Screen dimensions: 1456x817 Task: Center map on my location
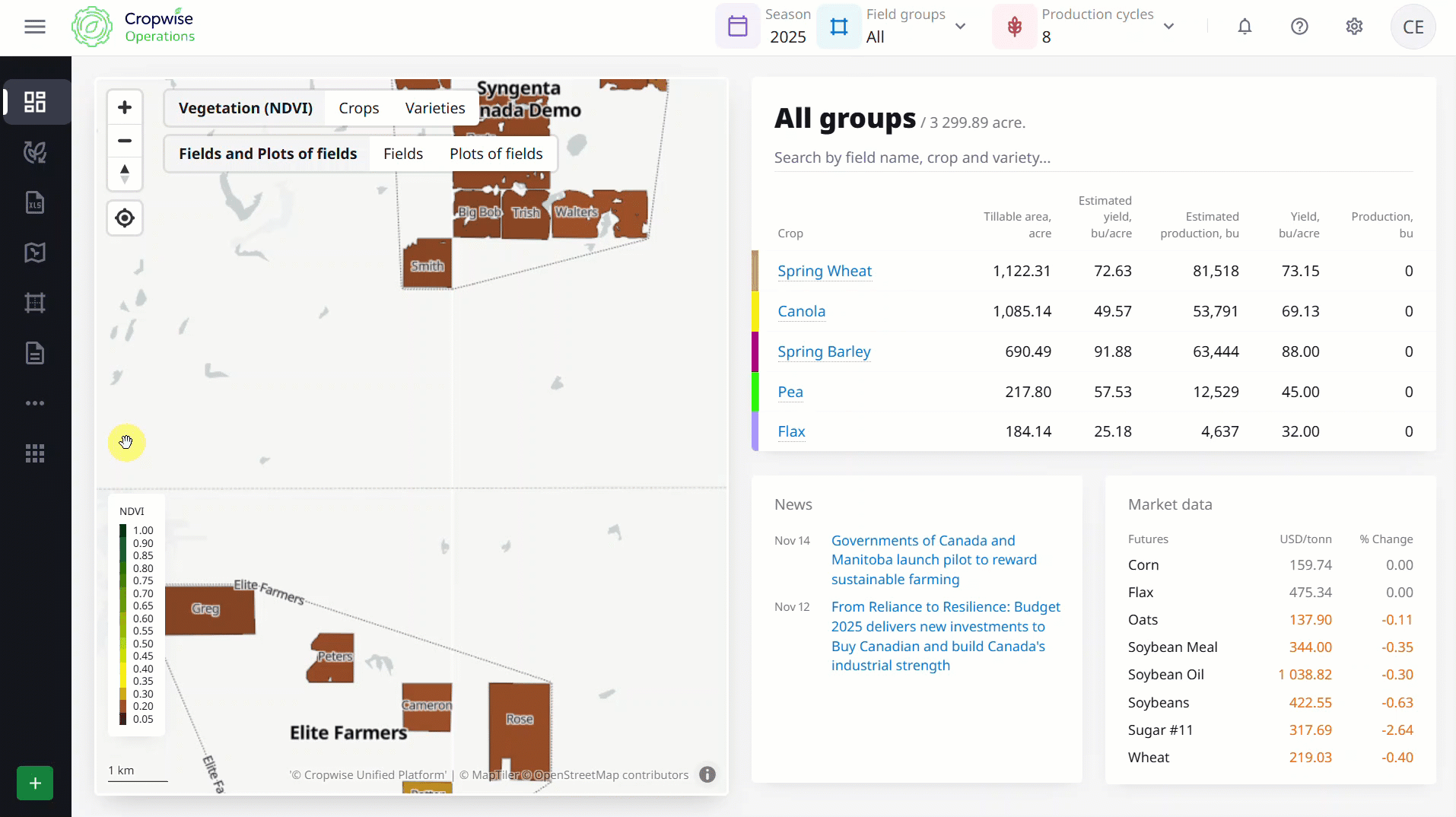click(x=125, y=218)
